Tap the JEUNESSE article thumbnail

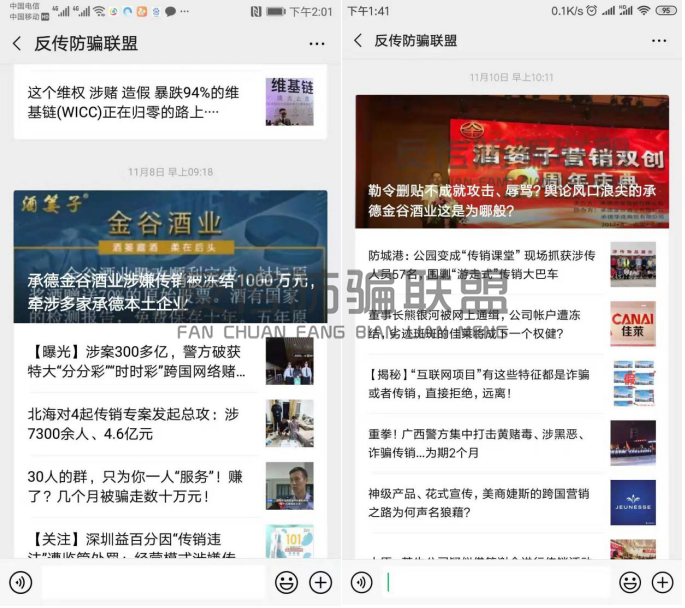tap(632, 502)
